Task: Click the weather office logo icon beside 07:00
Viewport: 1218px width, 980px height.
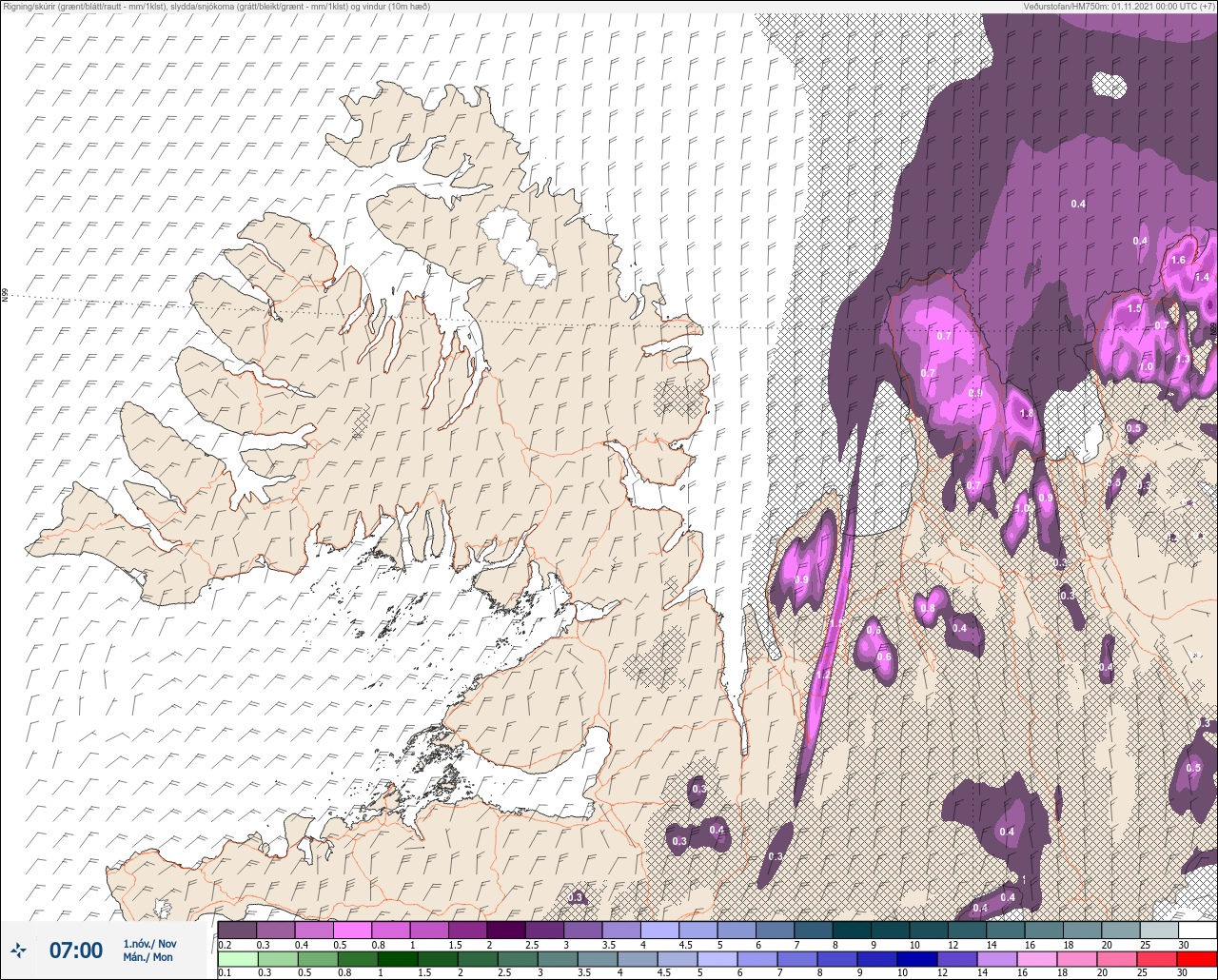Action: [18, 950]
